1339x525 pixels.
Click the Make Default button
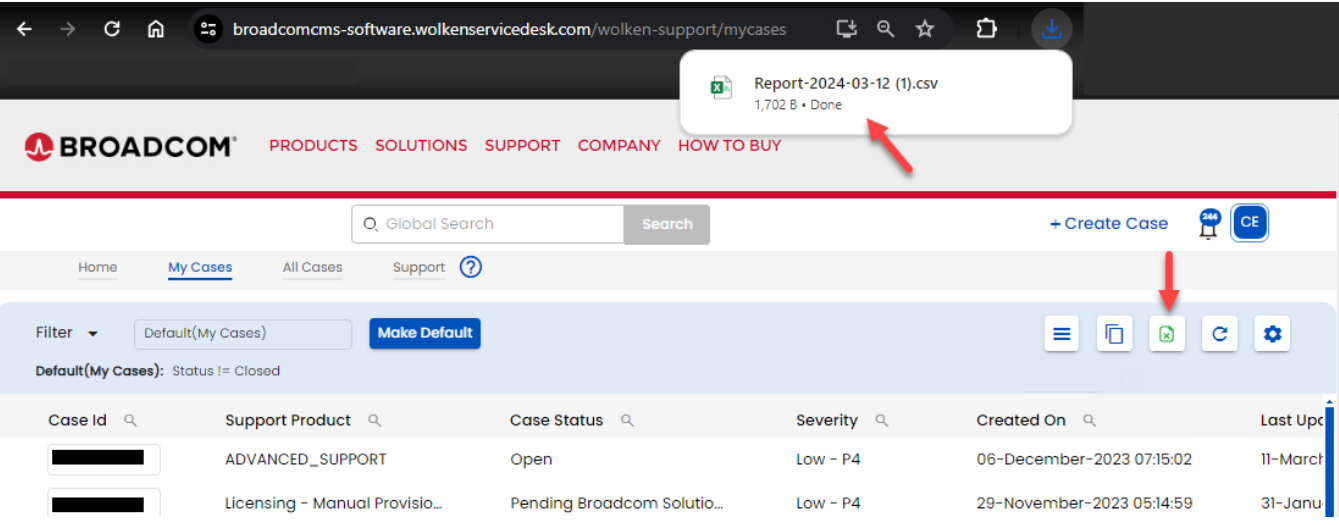[x=425, y=333]
